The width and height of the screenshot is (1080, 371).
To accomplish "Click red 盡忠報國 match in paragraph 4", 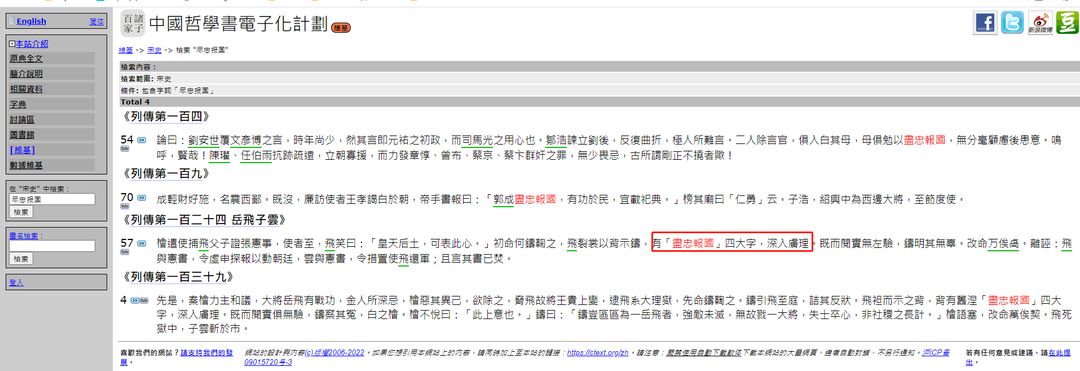I will (1009, 301).
